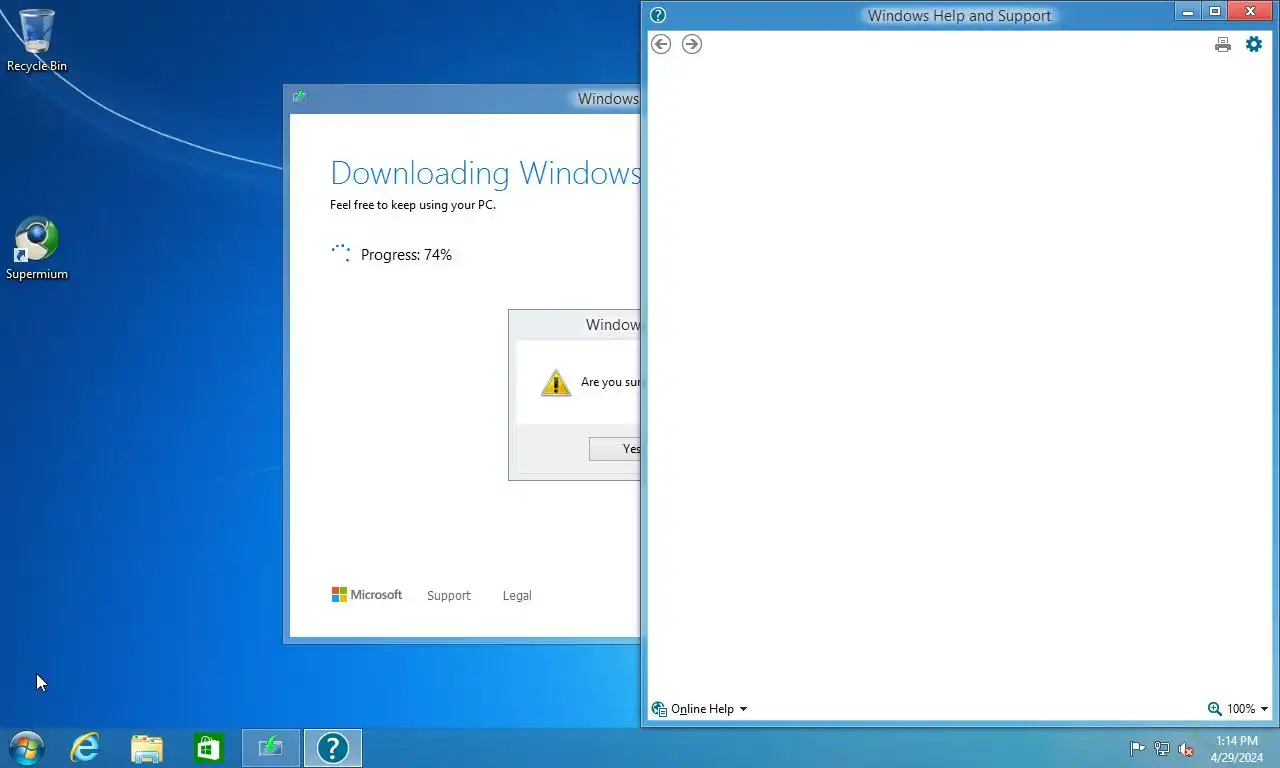Open File Explorer from taskbar
Screen dimensions: 1280x768
point(147,748)
